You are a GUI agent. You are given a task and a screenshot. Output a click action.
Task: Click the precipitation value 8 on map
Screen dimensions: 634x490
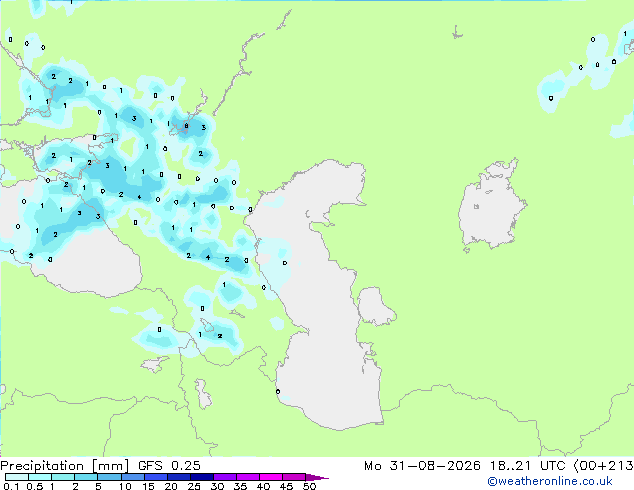tap(186, 126)
